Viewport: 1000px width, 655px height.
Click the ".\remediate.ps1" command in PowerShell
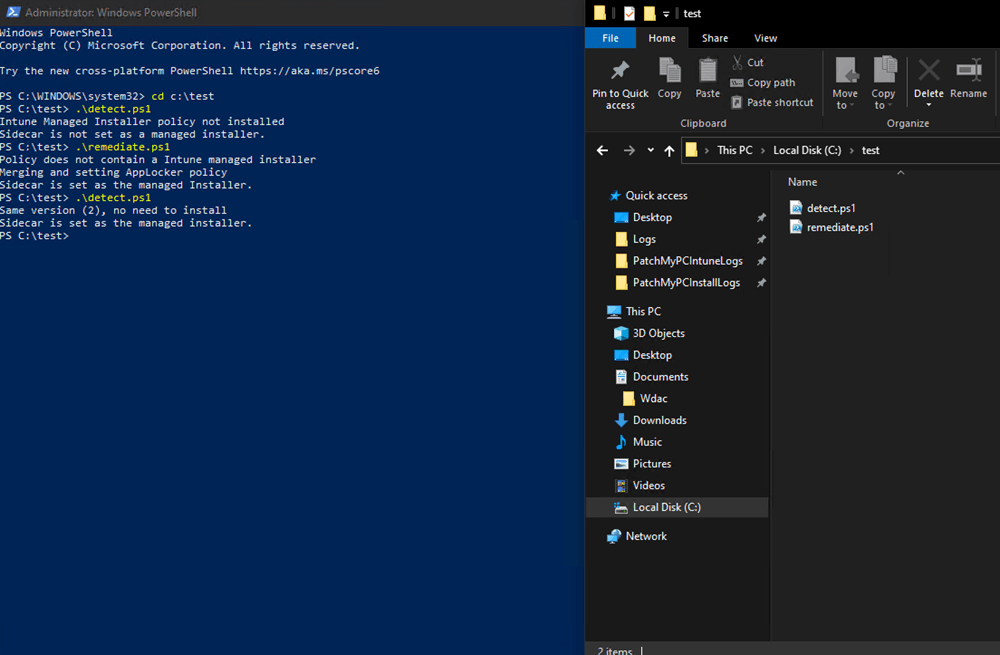(x=122, y=147)
